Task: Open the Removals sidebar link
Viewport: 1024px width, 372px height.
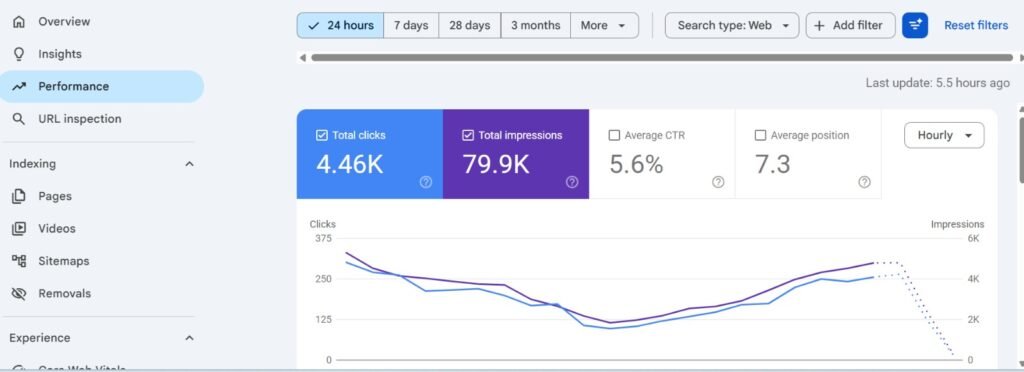Action: click(x=65, y=294)
